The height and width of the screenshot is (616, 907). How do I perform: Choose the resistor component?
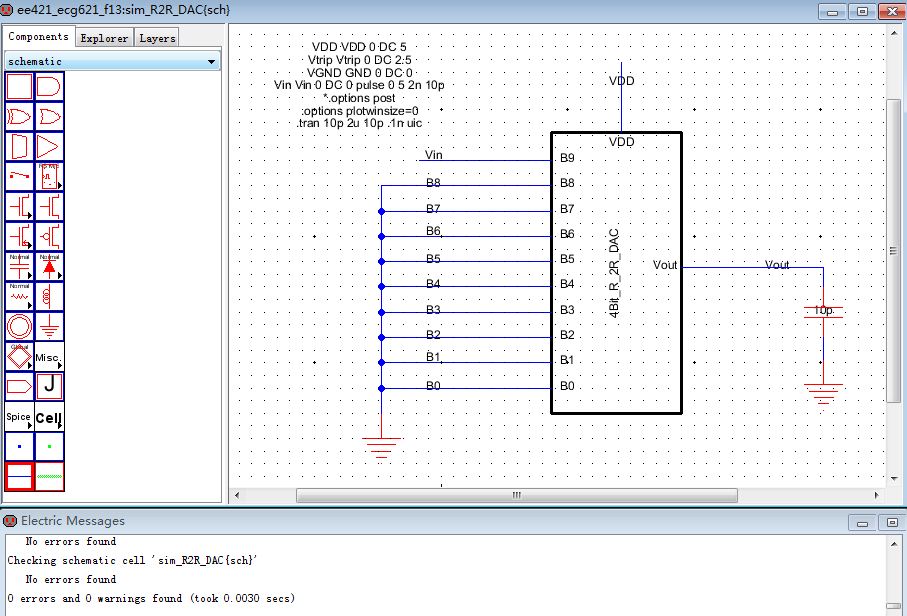point(19,296)
